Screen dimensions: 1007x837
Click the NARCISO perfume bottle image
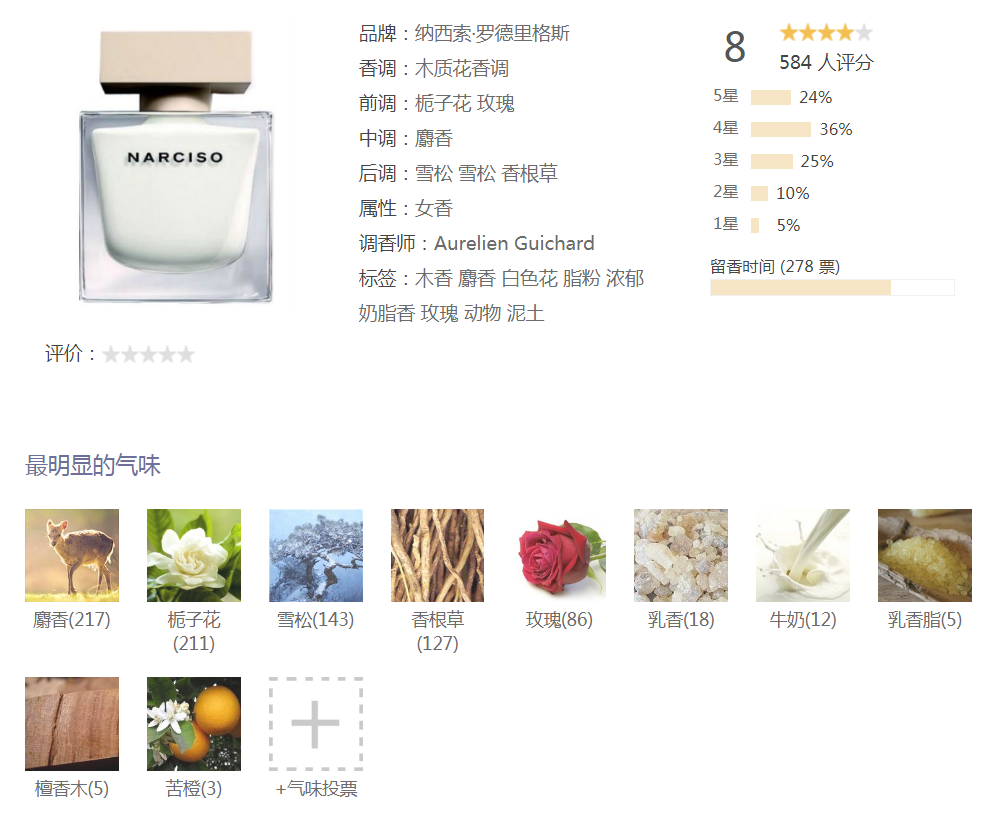point(175,166)
